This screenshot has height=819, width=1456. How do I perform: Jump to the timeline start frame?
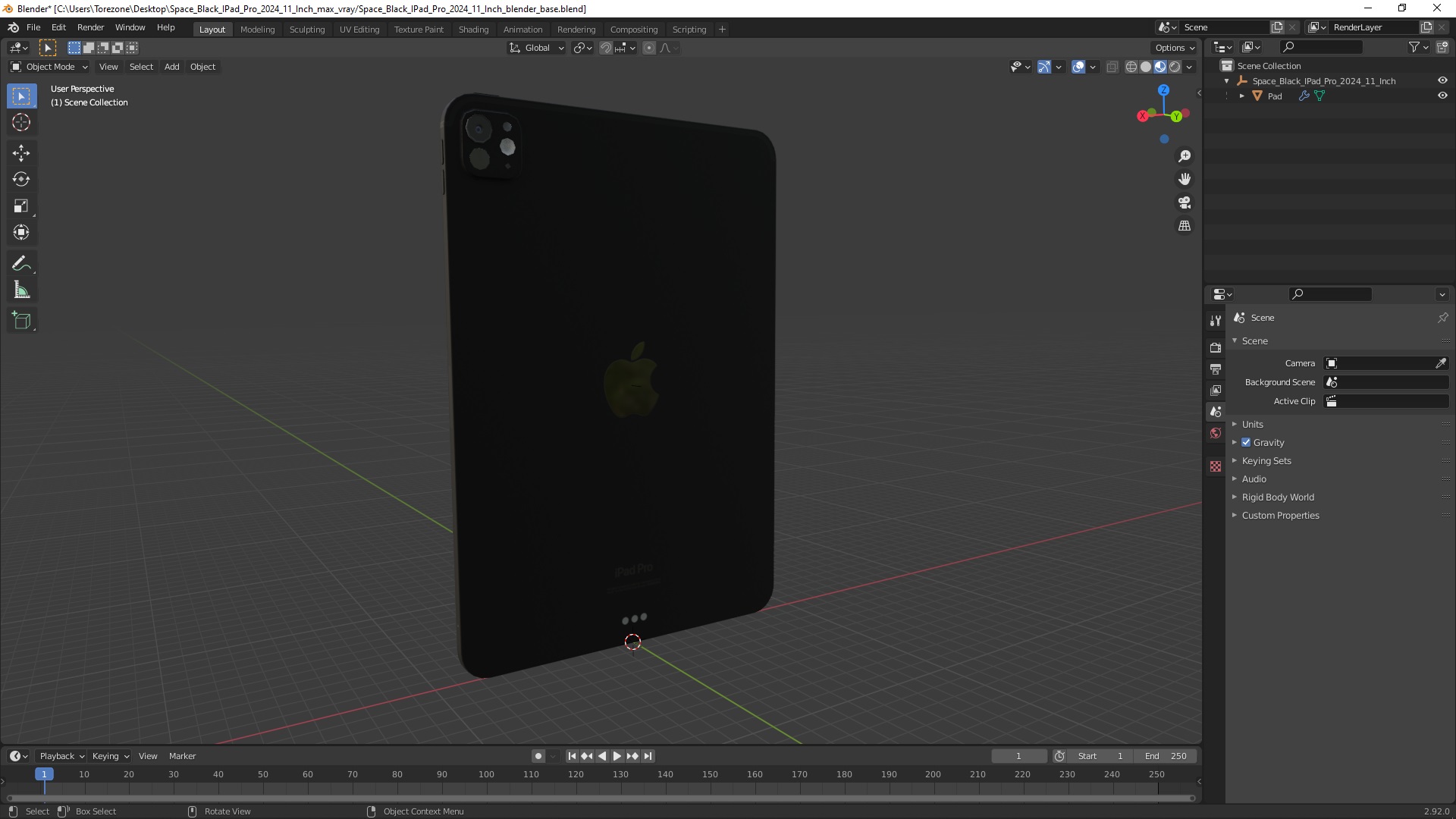(572, 756)
